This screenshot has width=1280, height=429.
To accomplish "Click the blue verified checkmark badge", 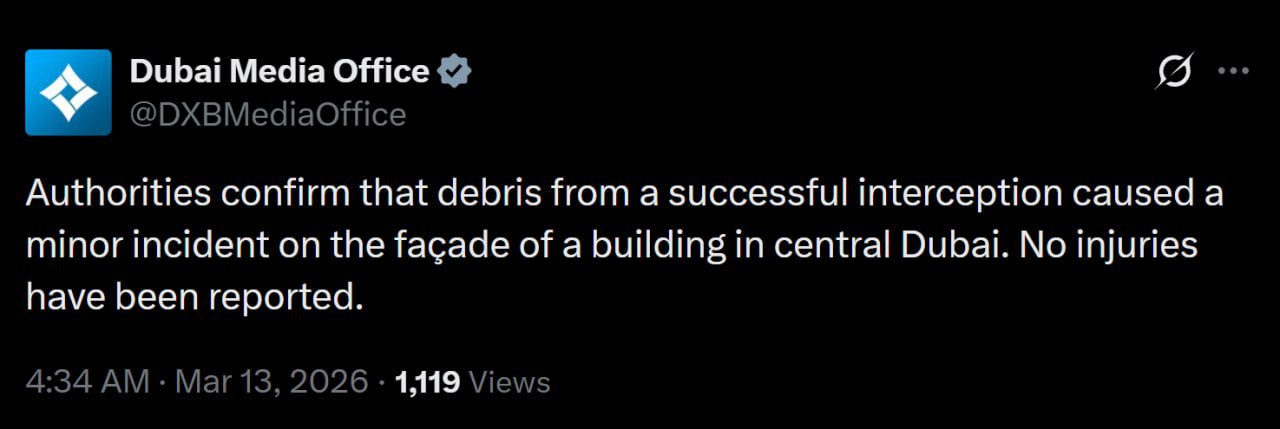I will (455, 72).
